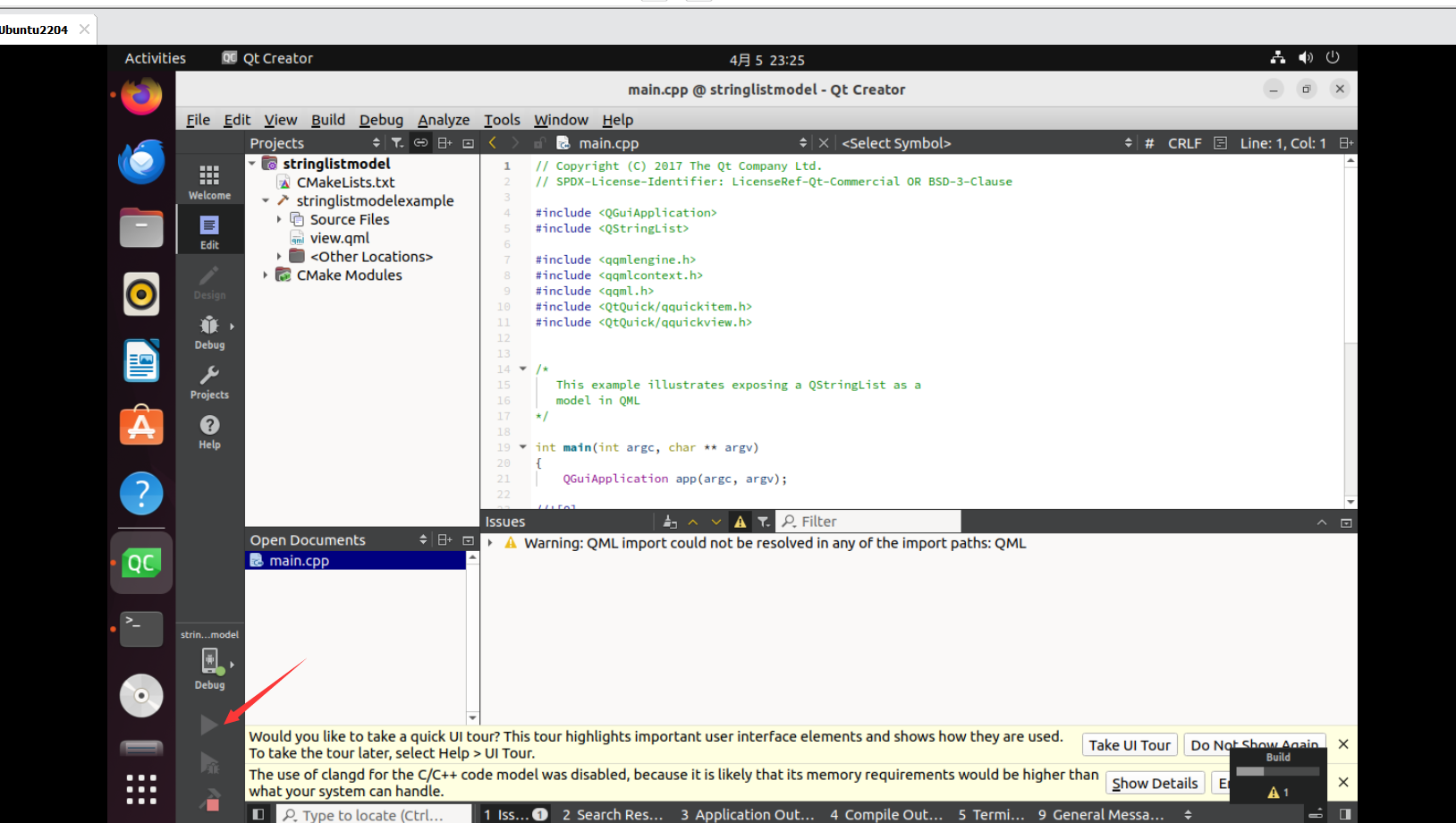The height and width of the screenshot is (823, 1456).
Task: Open the Debug menu
Action: click(x=381, y=120)
